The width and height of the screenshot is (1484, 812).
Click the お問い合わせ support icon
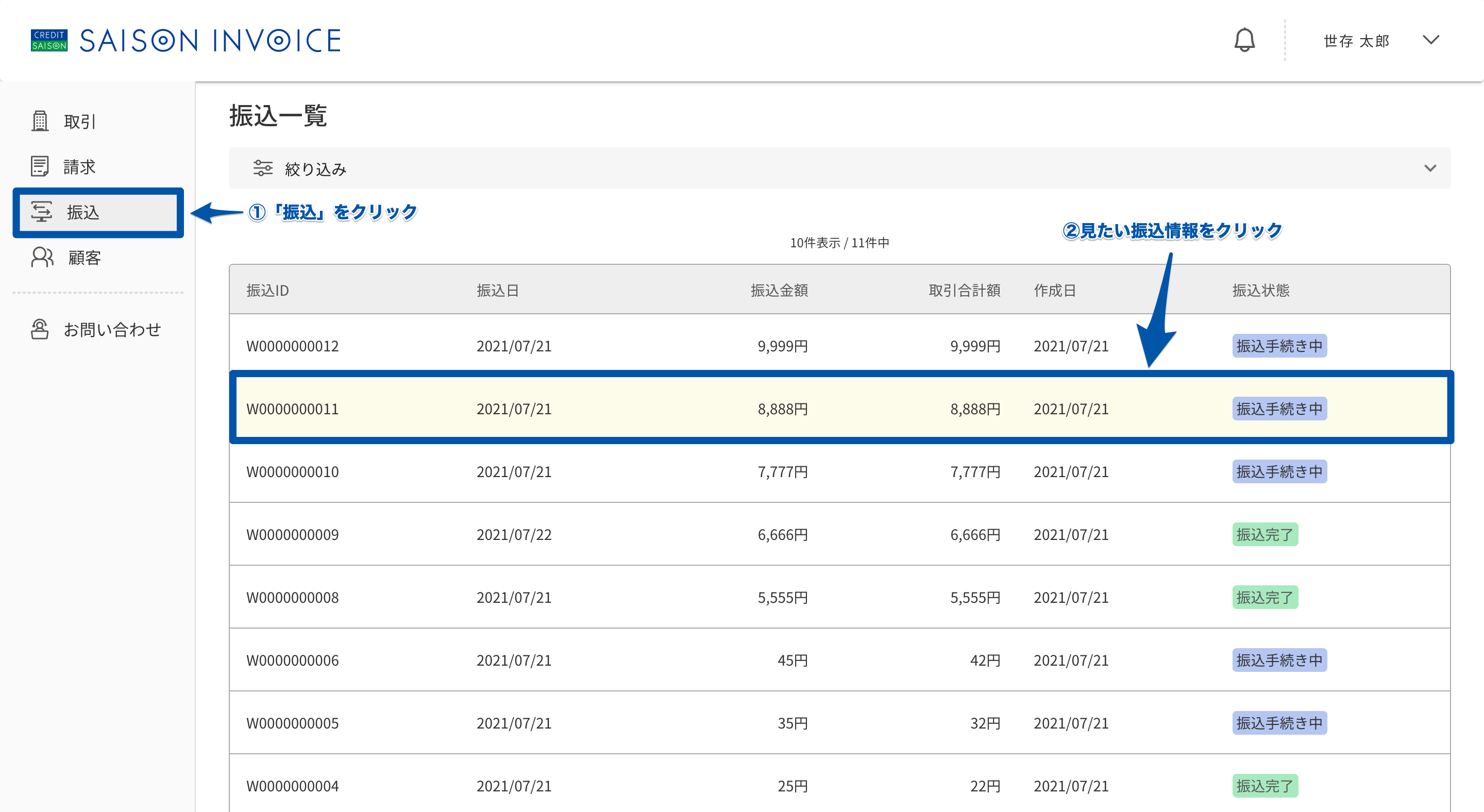click(40, 329)
